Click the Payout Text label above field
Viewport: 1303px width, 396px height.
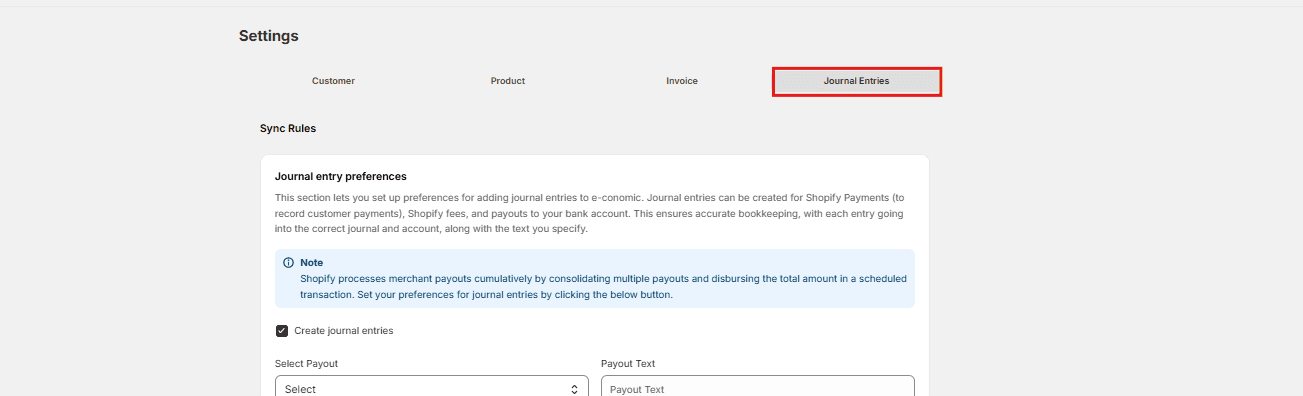(628, 364)
